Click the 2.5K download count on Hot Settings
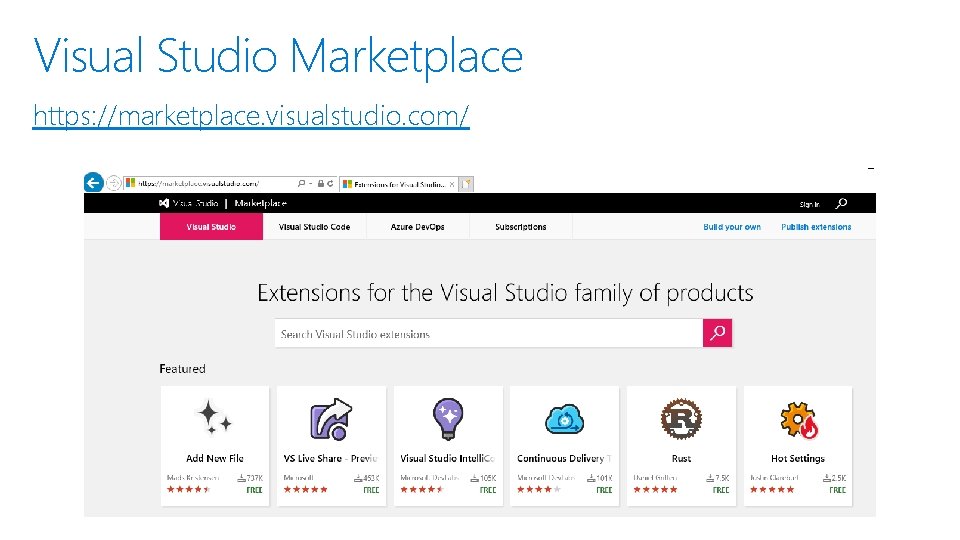The image size is (960, 540). pyautogui.click(x=834, y=478)
